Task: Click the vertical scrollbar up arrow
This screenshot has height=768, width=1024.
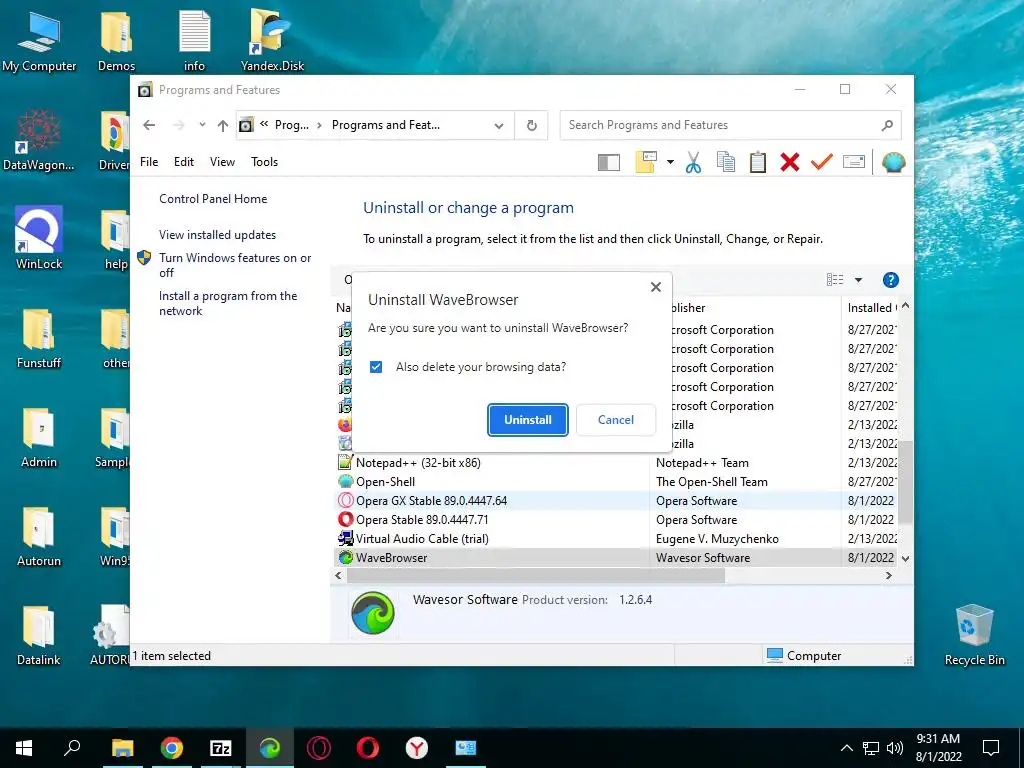Action: point(905,305)
